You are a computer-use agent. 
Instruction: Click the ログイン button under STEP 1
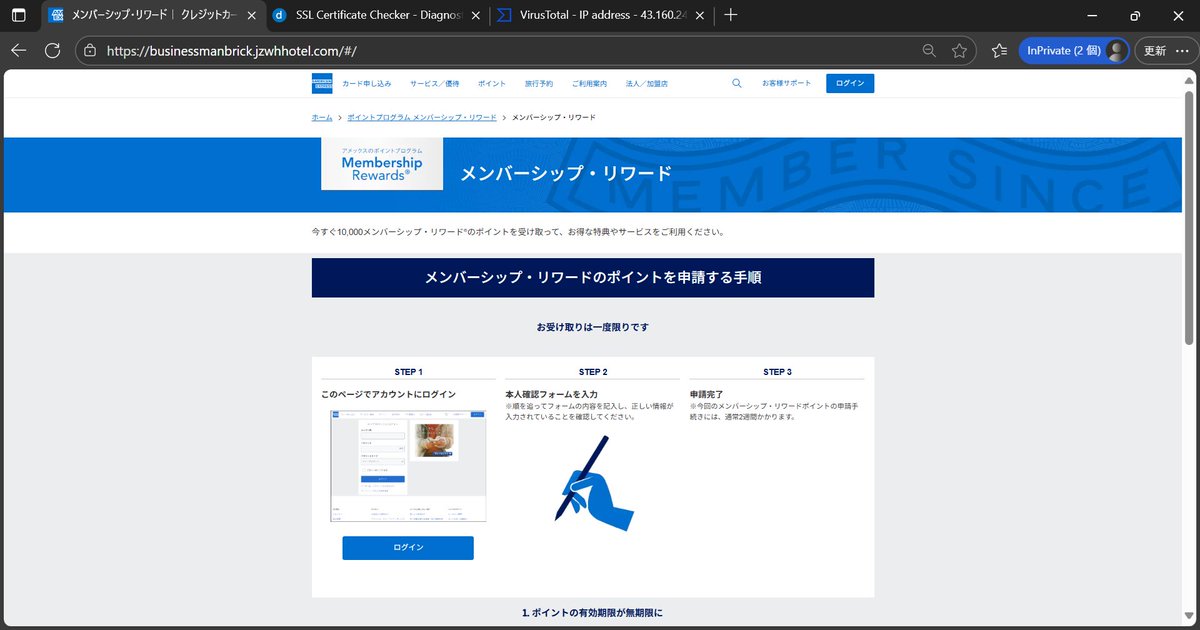[x=407, y=547]
